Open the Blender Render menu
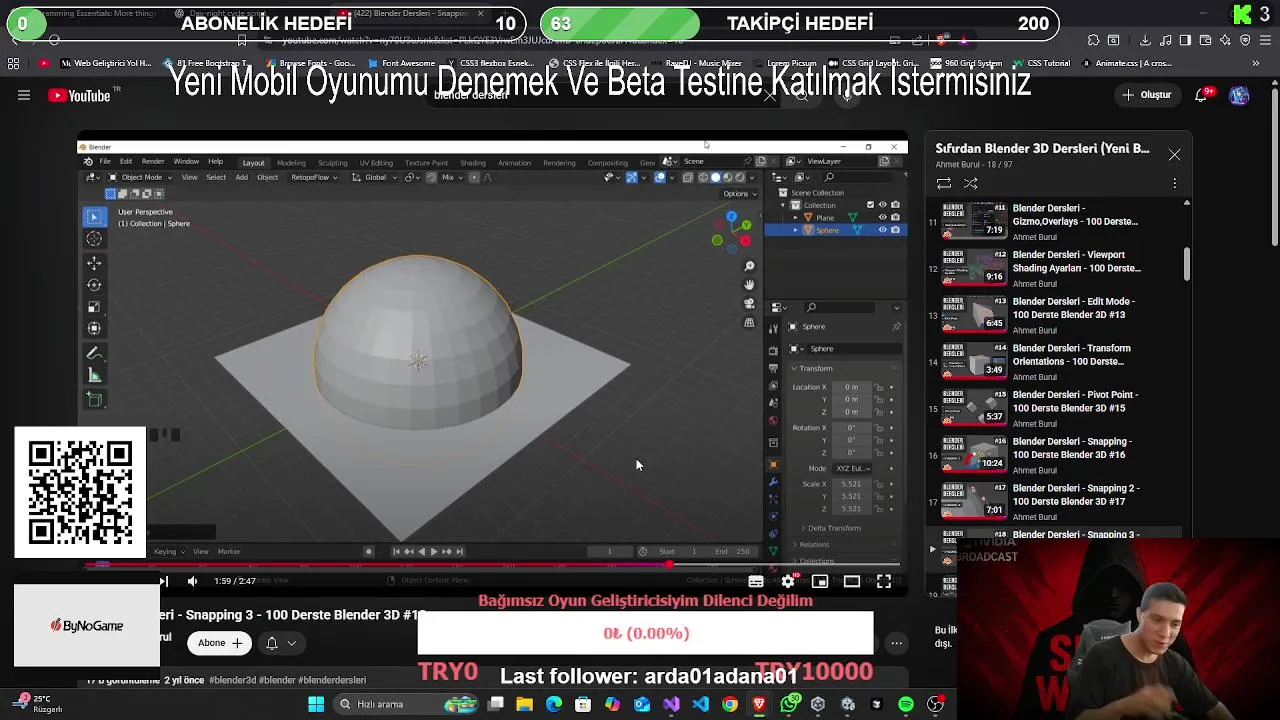1280x720 pixels. click(153, 162)
